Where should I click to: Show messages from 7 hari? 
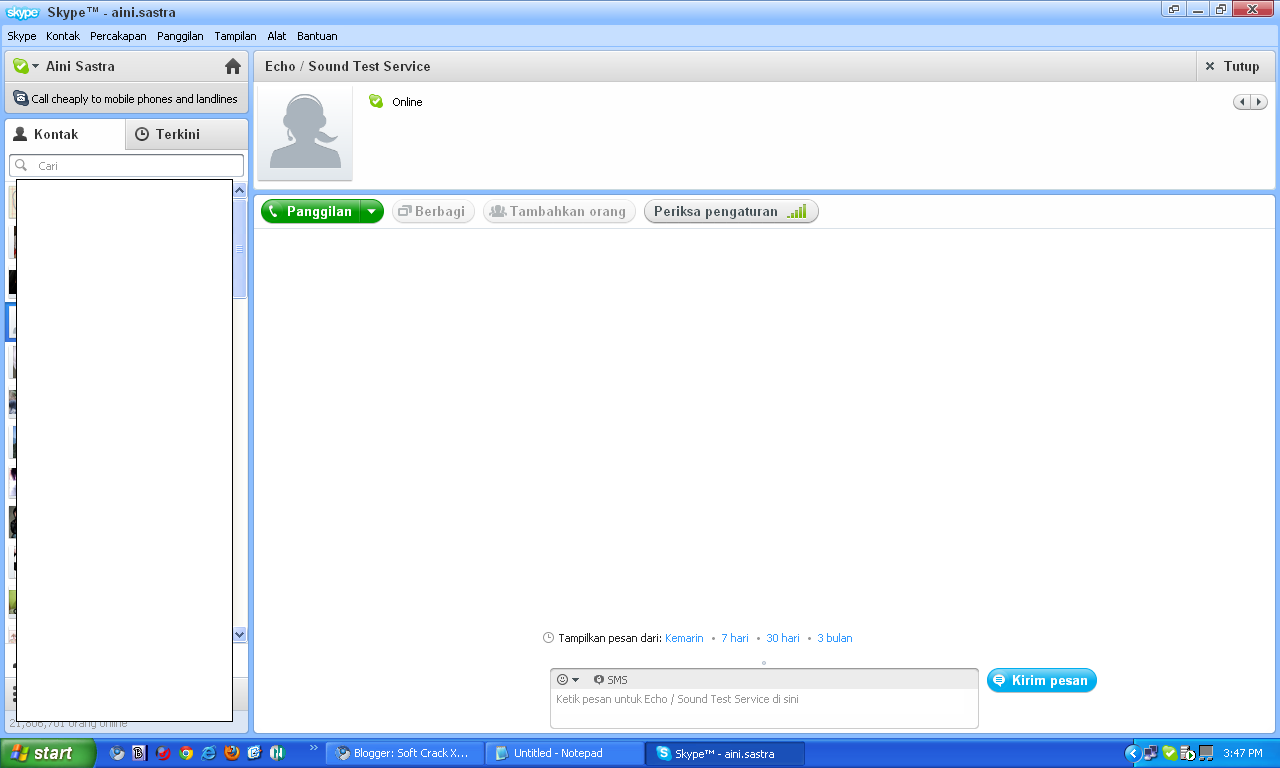click(735, 638)
